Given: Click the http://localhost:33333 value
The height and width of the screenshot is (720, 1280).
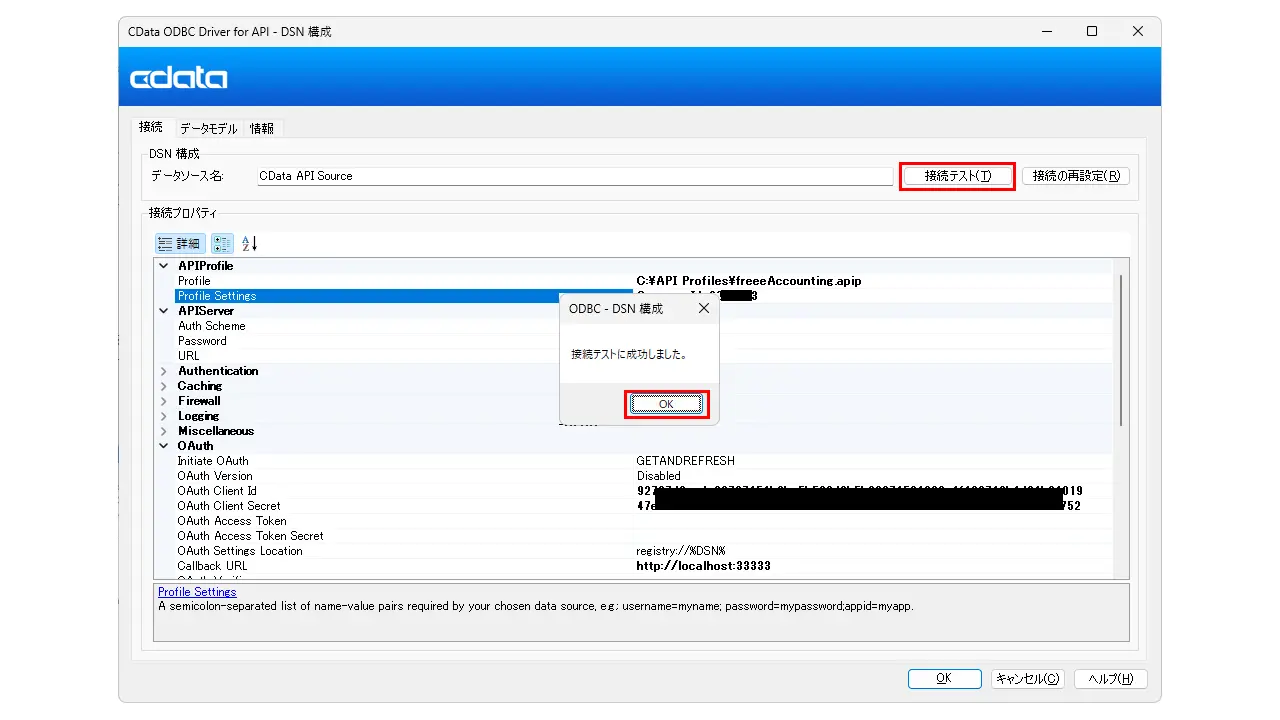Looking at the screenshot, I should point(704,566).
